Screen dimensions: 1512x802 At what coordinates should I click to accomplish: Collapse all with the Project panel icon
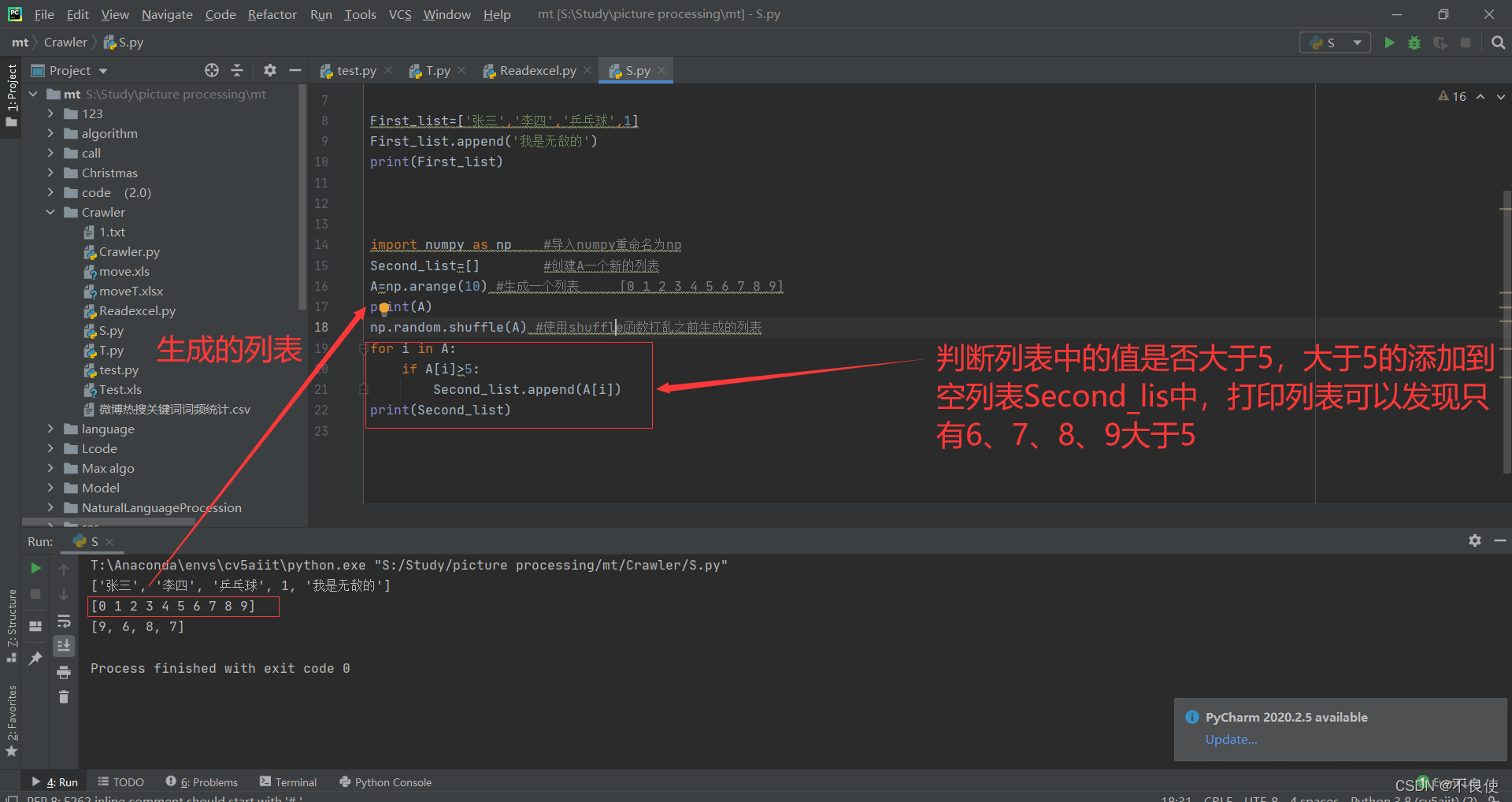tap(237, 70)
